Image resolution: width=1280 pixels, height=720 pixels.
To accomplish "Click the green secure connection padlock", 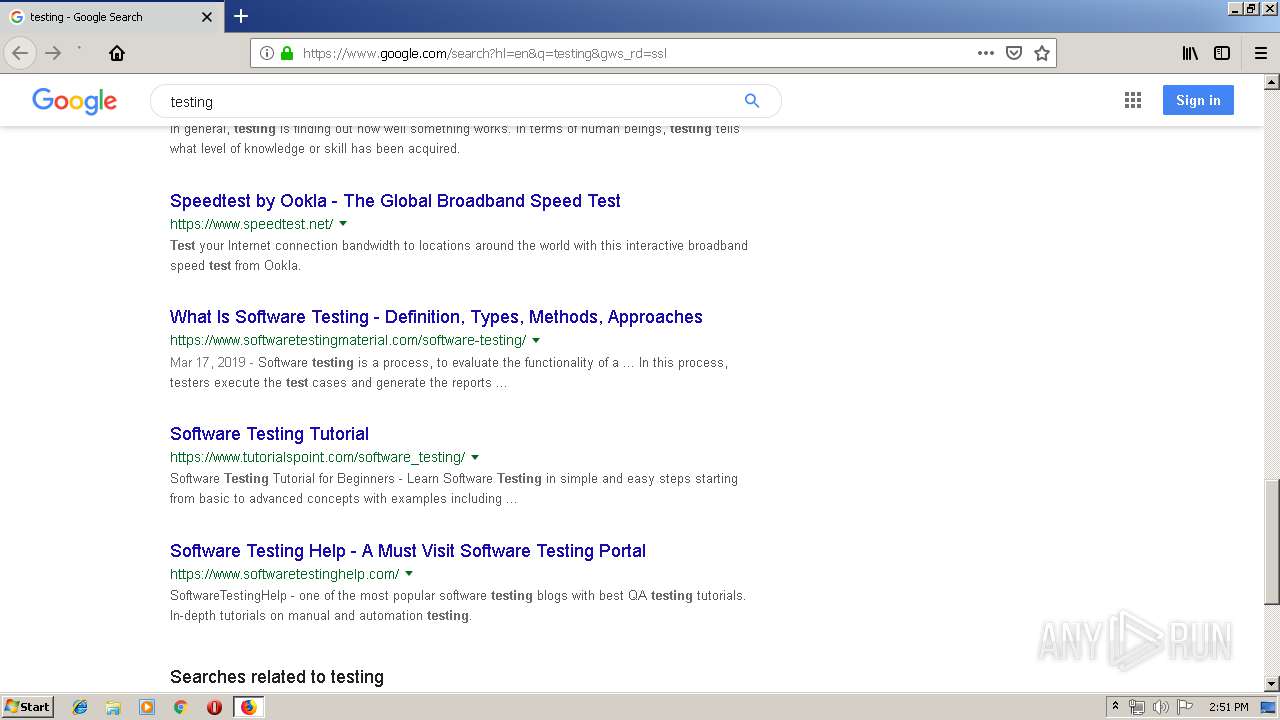I will [x=287, y=53].
